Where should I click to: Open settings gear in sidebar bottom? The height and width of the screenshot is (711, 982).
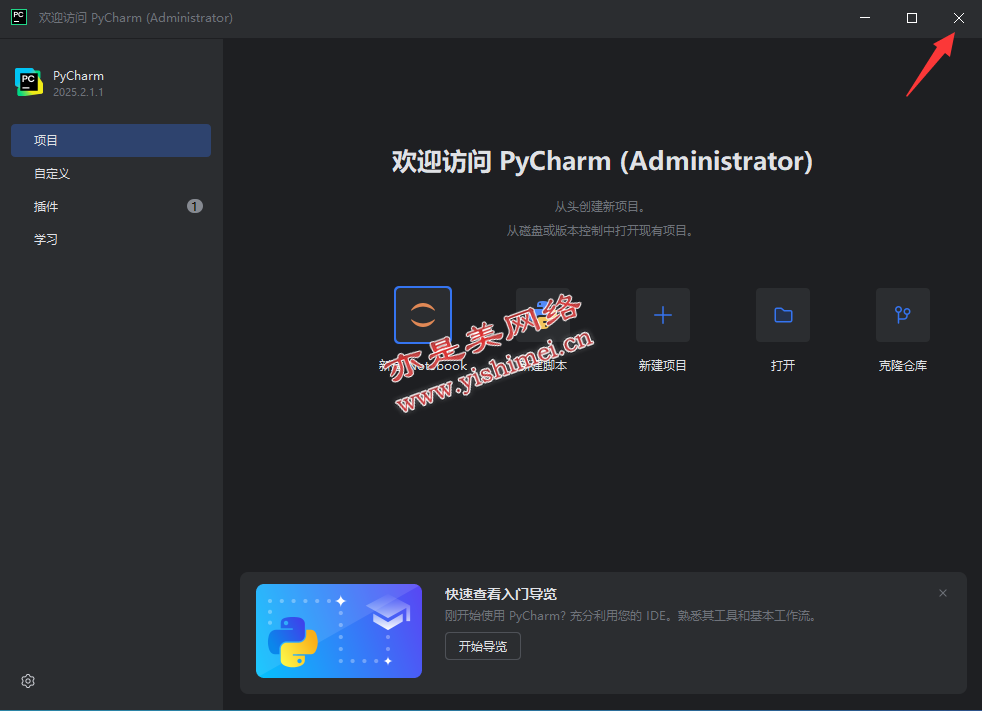28,681
